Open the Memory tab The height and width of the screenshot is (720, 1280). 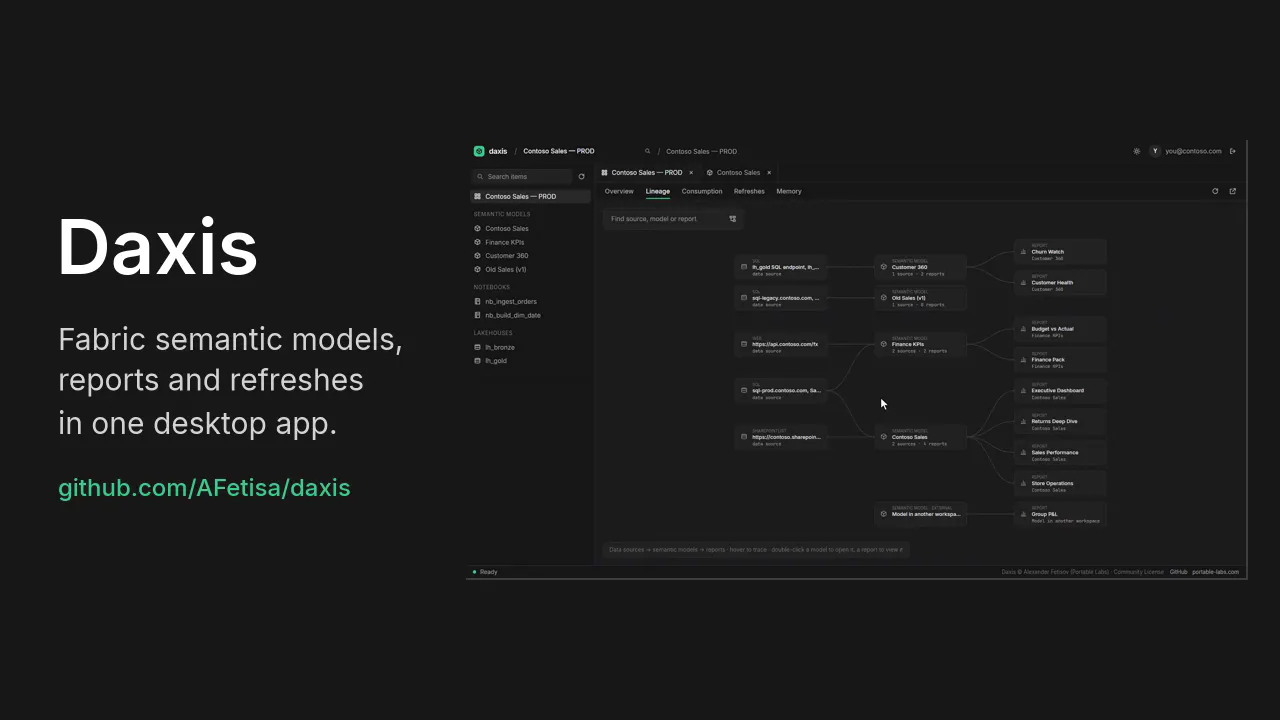coord(789,191)
